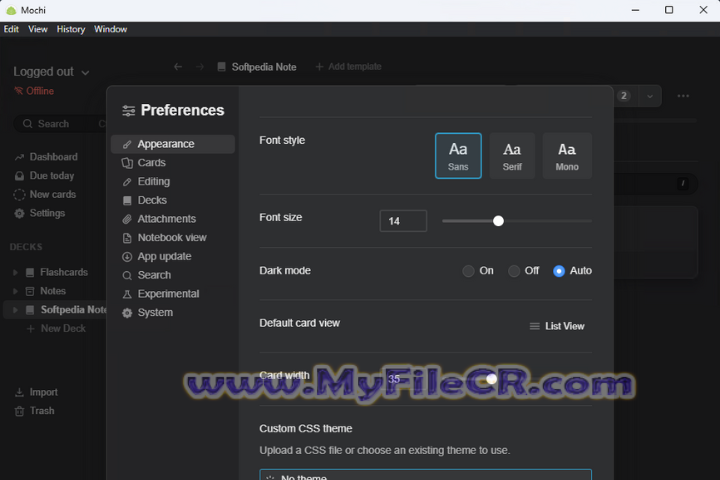The width and height of the screenshot is (720, 480).
Task: Click the Preferences sliders icon
Action: (x=129, y=111)
